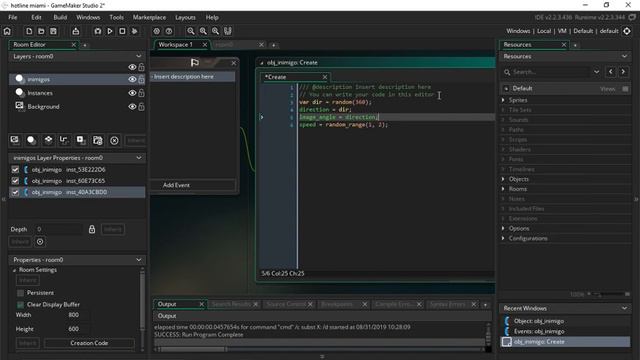Image resolution: width=640 pixels, height=360 pixels.
Task: Open the resource search filter dropdown
Action: pos(596,72)
